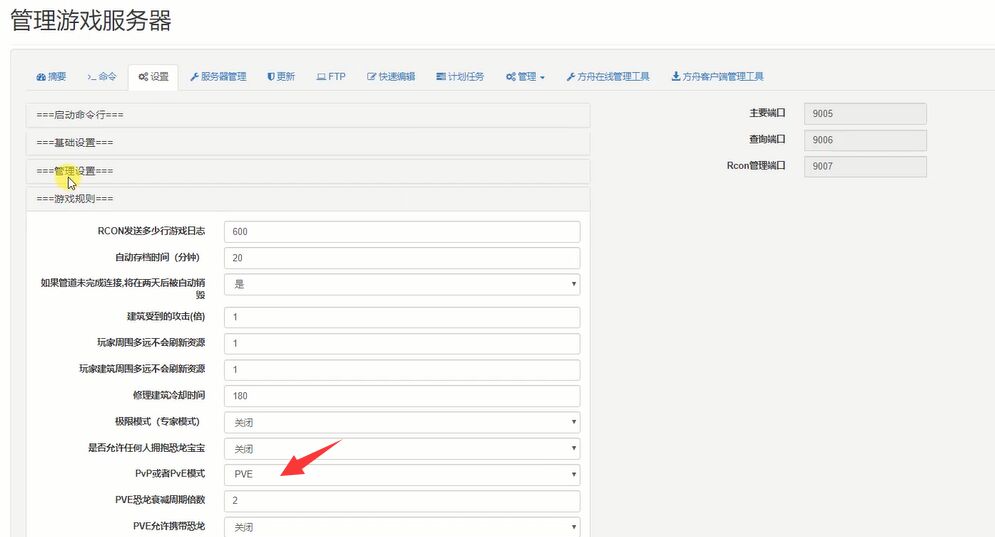
Task: Click the 自动存档时间 input field
Action: click(x=402, y=258)
